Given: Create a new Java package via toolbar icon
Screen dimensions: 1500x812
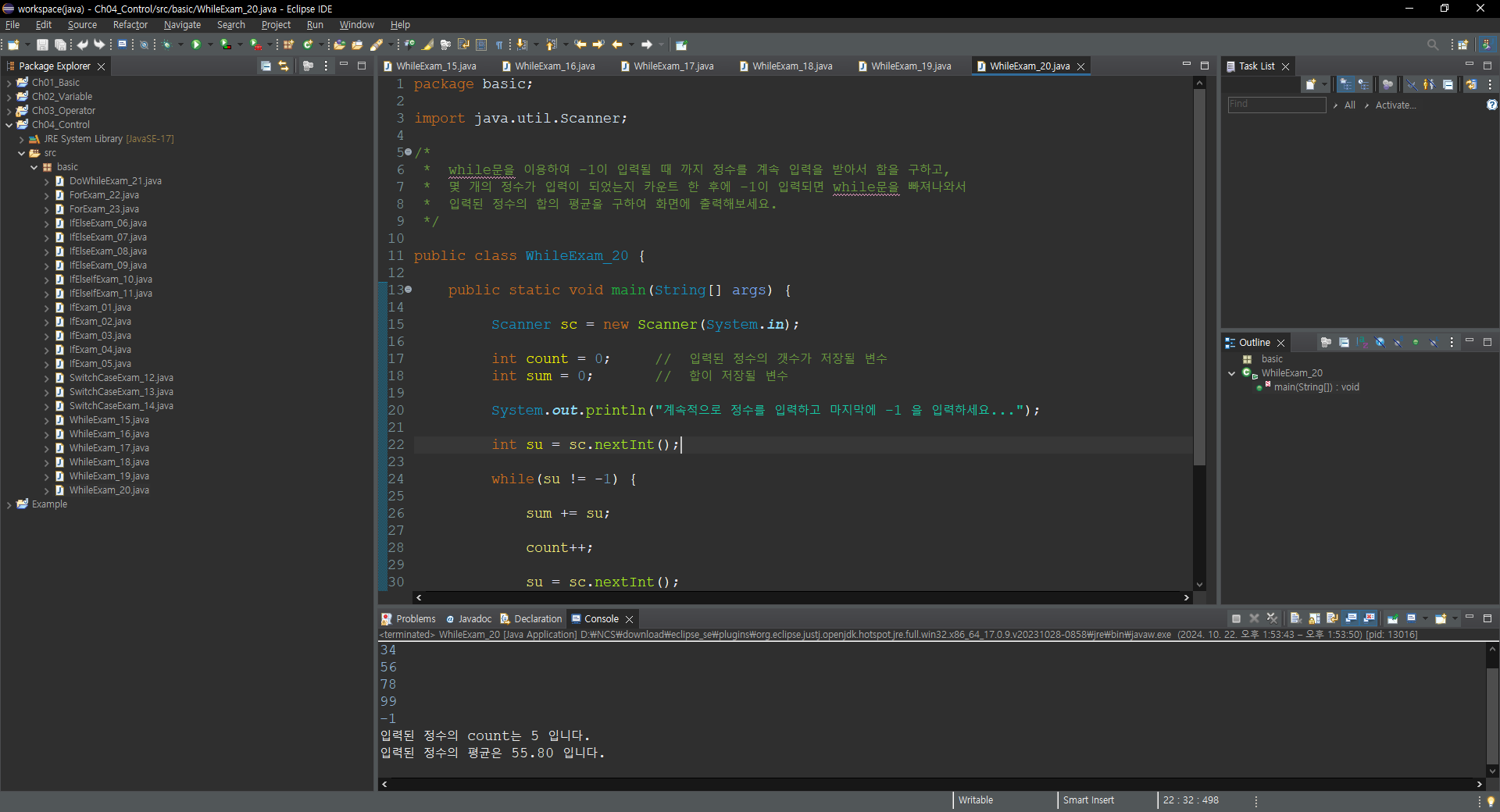Looking at the screenshot, I should (x=288, y=45).
